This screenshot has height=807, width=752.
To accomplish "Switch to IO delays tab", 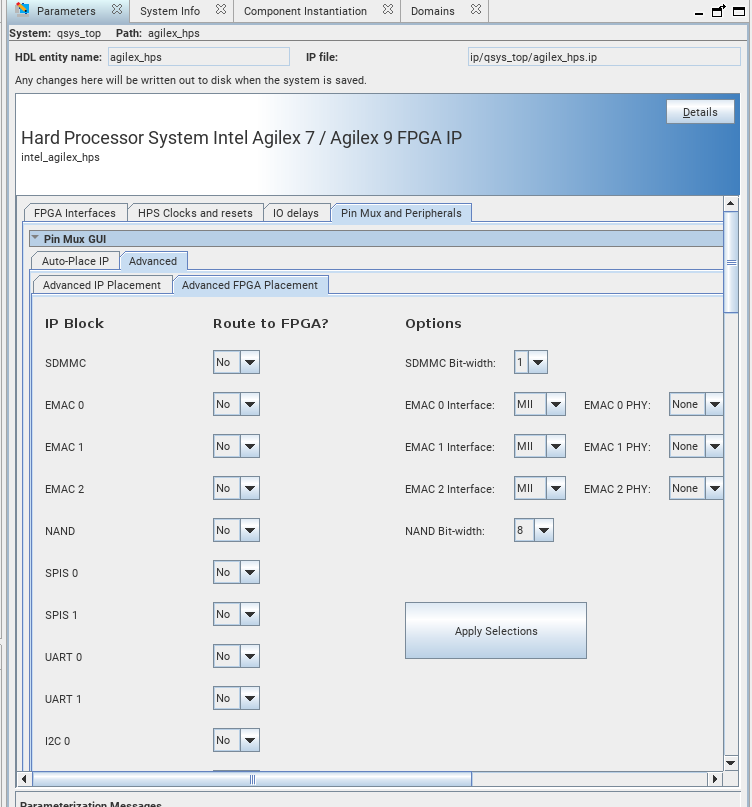I will (x=296, y=213).
